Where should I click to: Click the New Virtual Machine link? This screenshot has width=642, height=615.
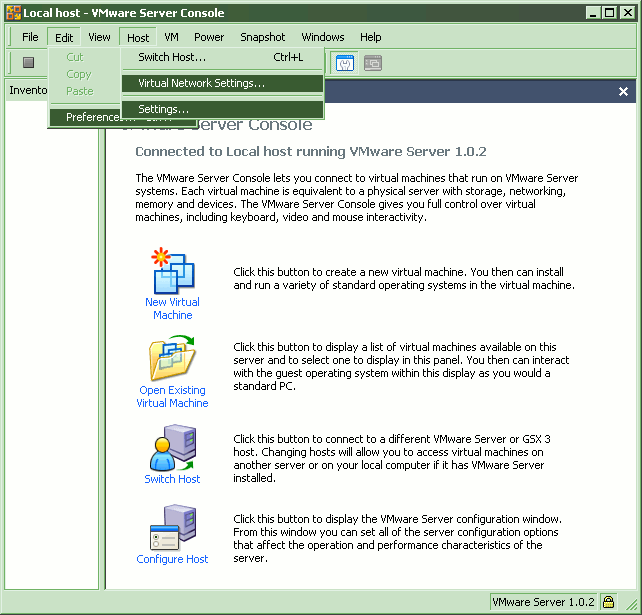(172, 308)
